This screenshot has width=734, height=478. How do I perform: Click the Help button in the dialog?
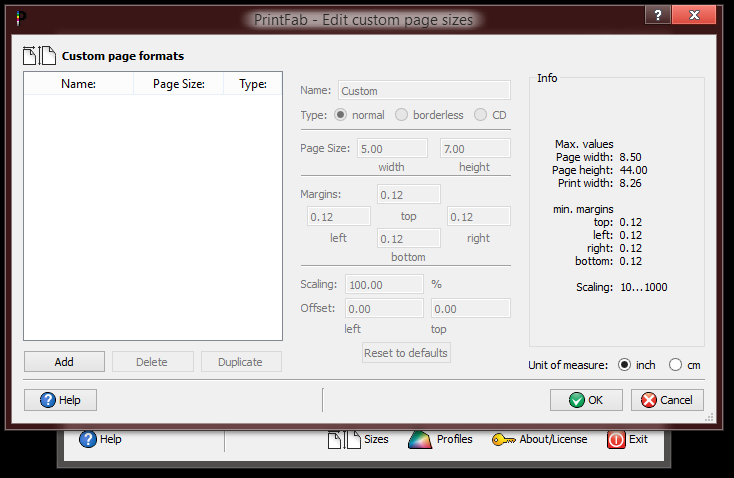pos(60,400)
